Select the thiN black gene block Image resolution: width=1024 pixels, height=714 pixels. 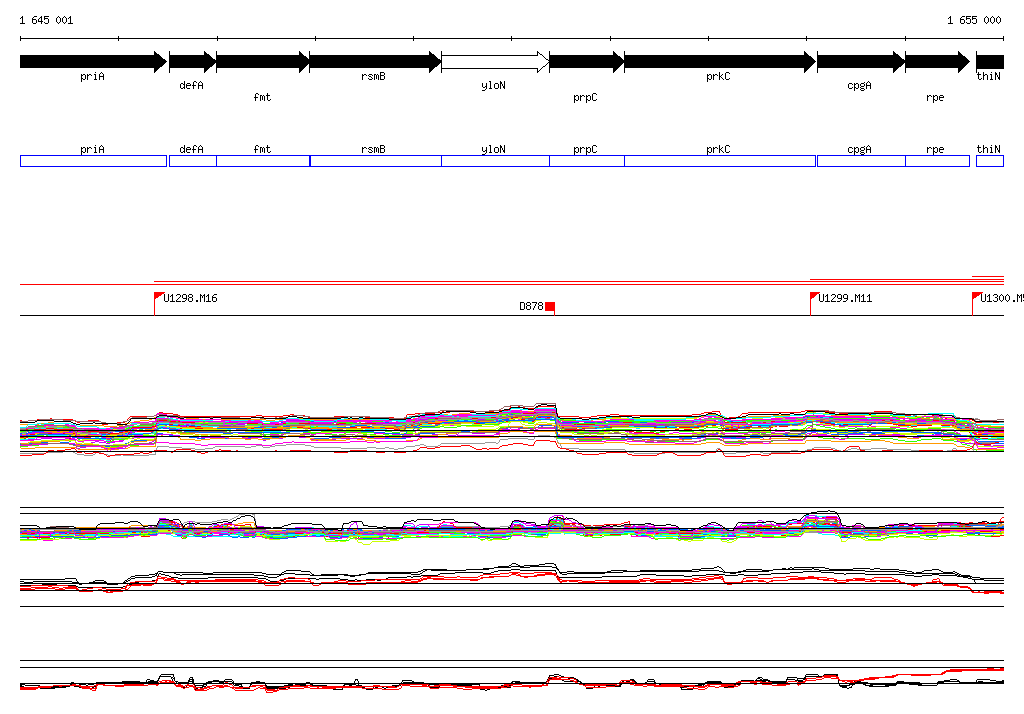(990, 62)
